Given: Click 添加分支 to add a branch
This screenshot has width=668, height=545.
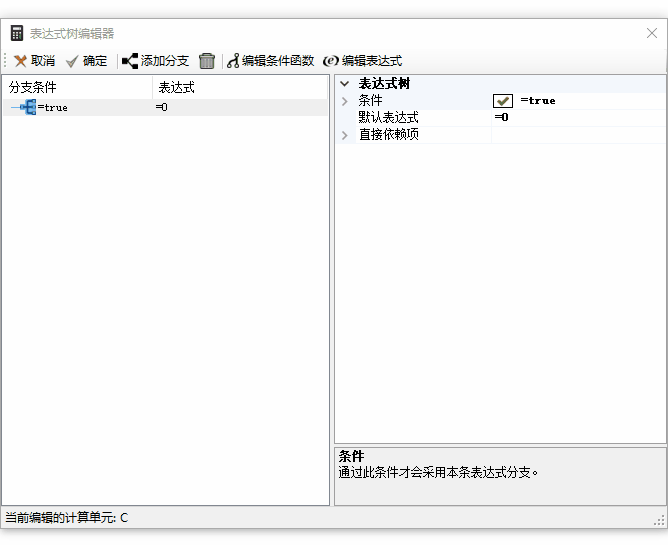Looking at the screenshot, I should click(x=155, y=61).
